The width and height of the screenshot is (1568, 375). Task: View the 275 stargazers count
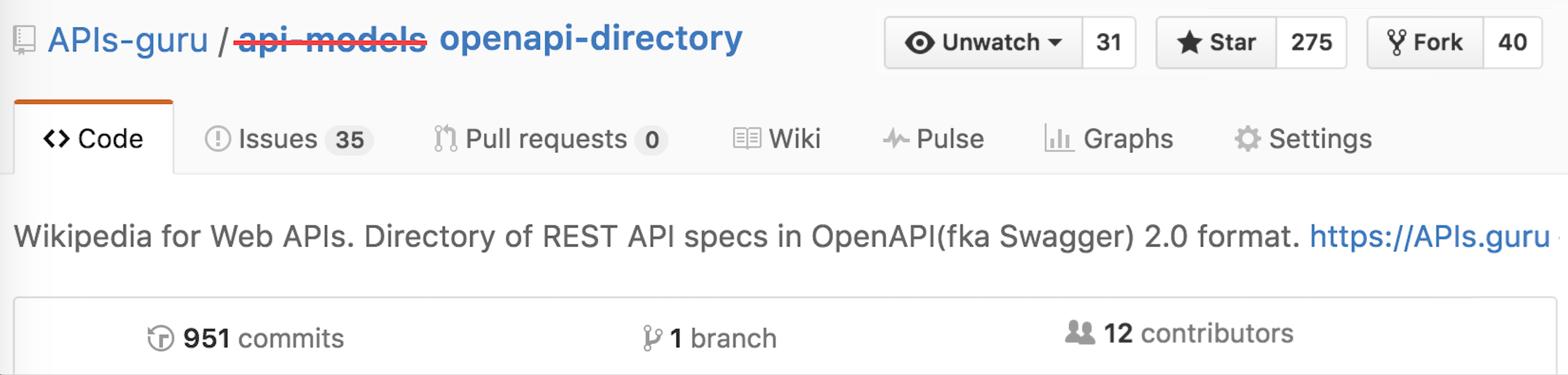coord(1311,43)
